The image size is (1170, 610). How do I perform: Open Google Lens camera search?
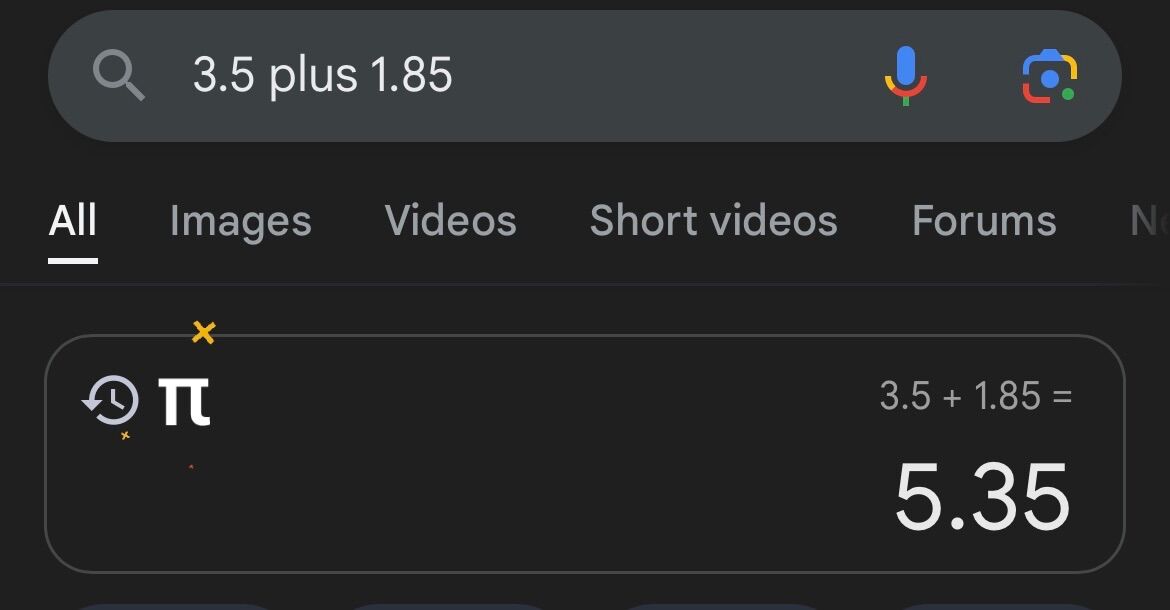1049,76
